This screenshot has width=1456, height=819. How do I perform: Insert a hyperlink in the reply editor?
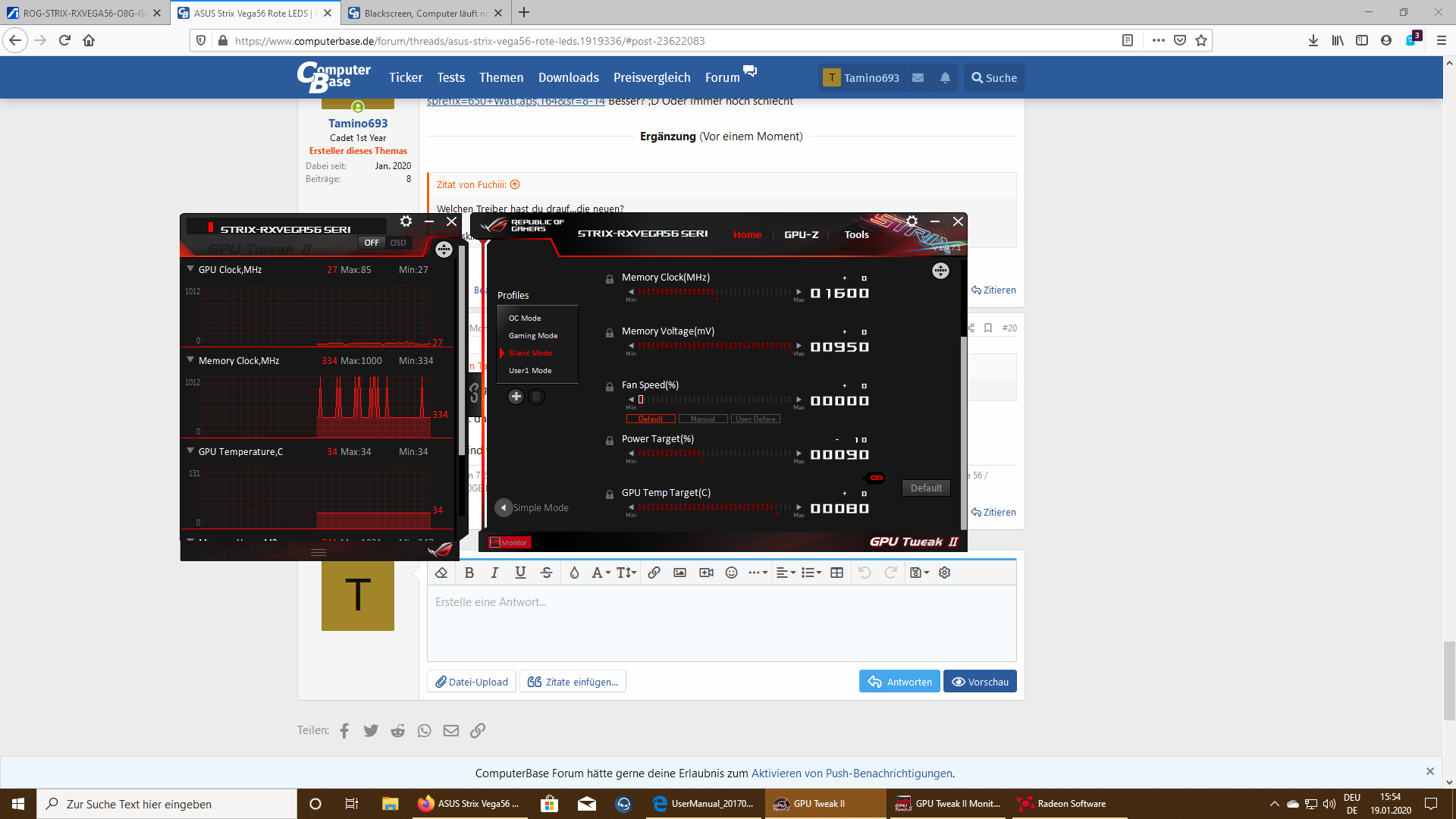click(654, 573)
